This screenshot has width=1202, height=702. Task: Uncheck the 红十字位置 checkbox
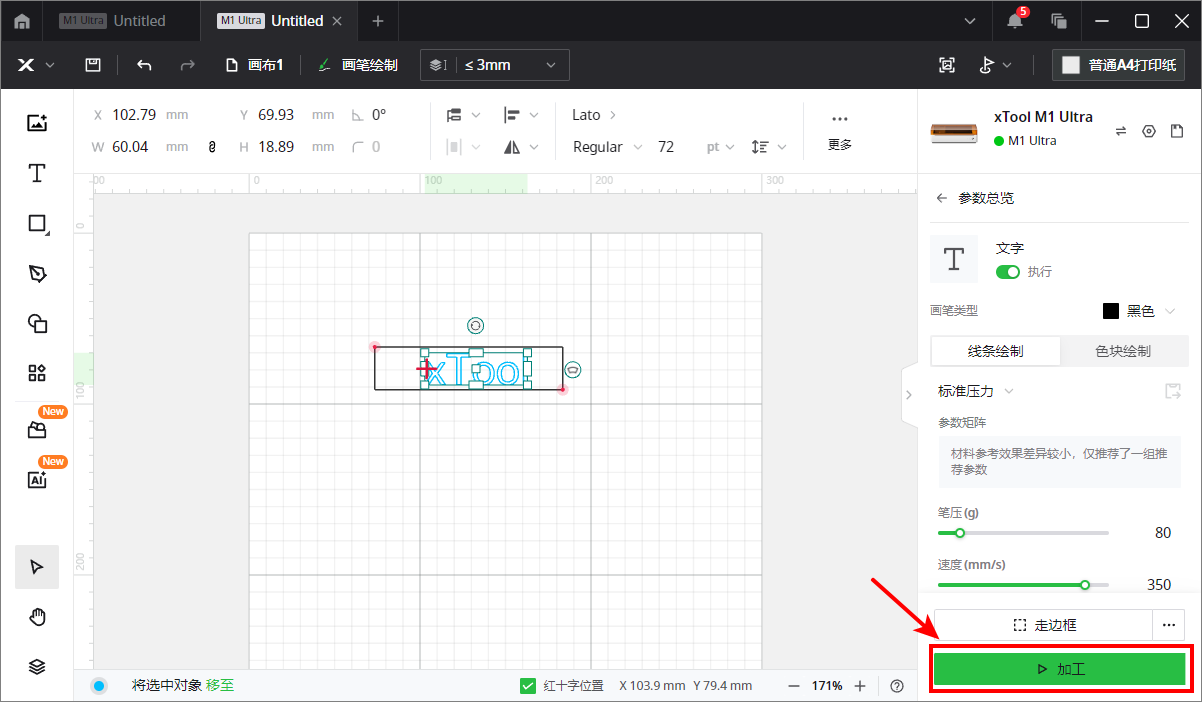[x=528, y=686]
